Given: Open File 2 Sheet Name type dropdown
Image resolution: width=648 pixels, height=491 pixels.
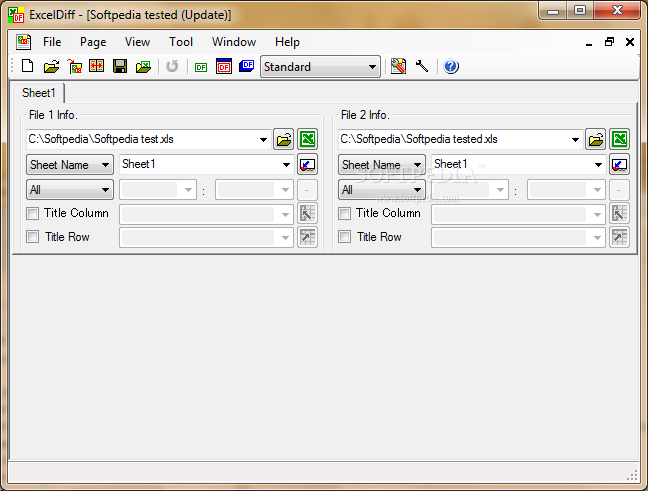Looking at the screenshot, I should [x=382, y=165].
